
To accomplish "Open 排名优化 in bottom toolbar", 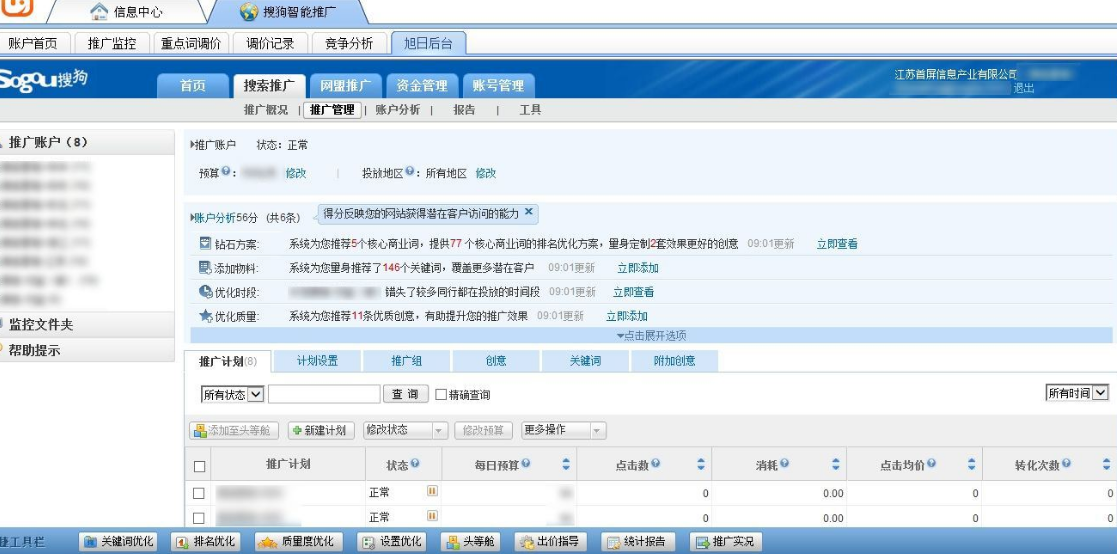I will pyautogui.click(x=206, y=542).
